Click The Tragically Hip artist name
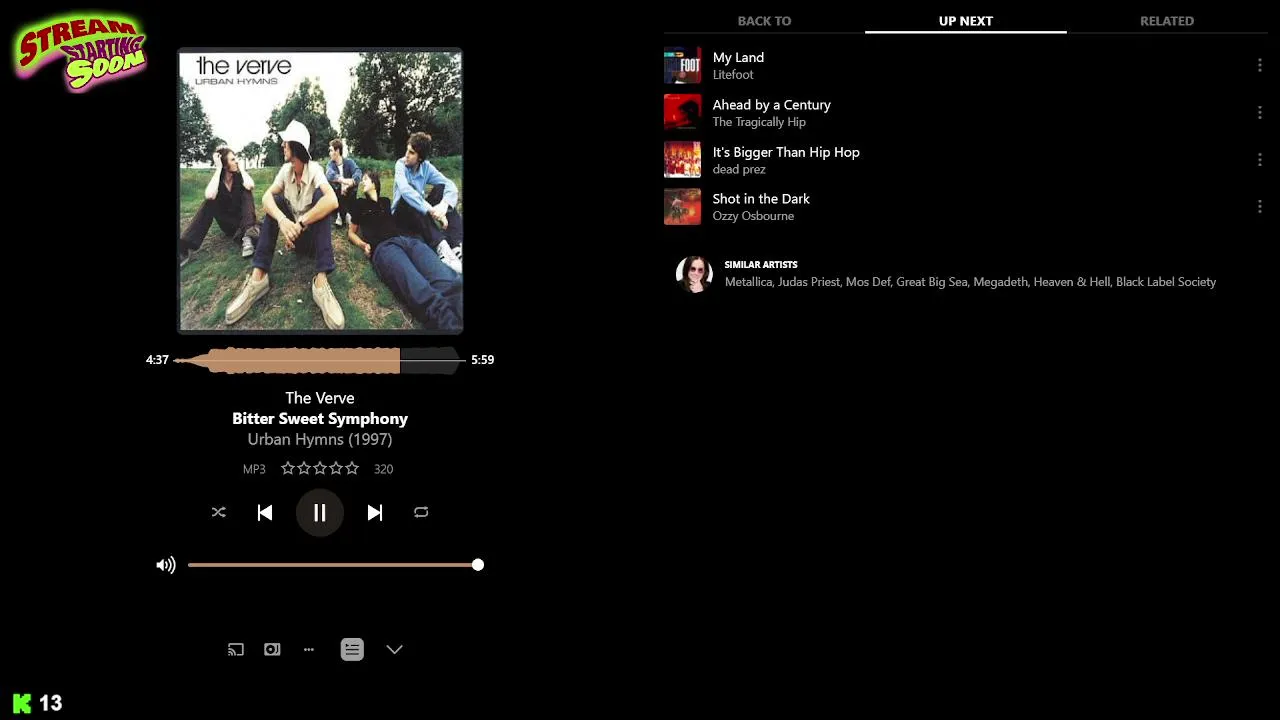1280x720 pixels. click(759, 122)
